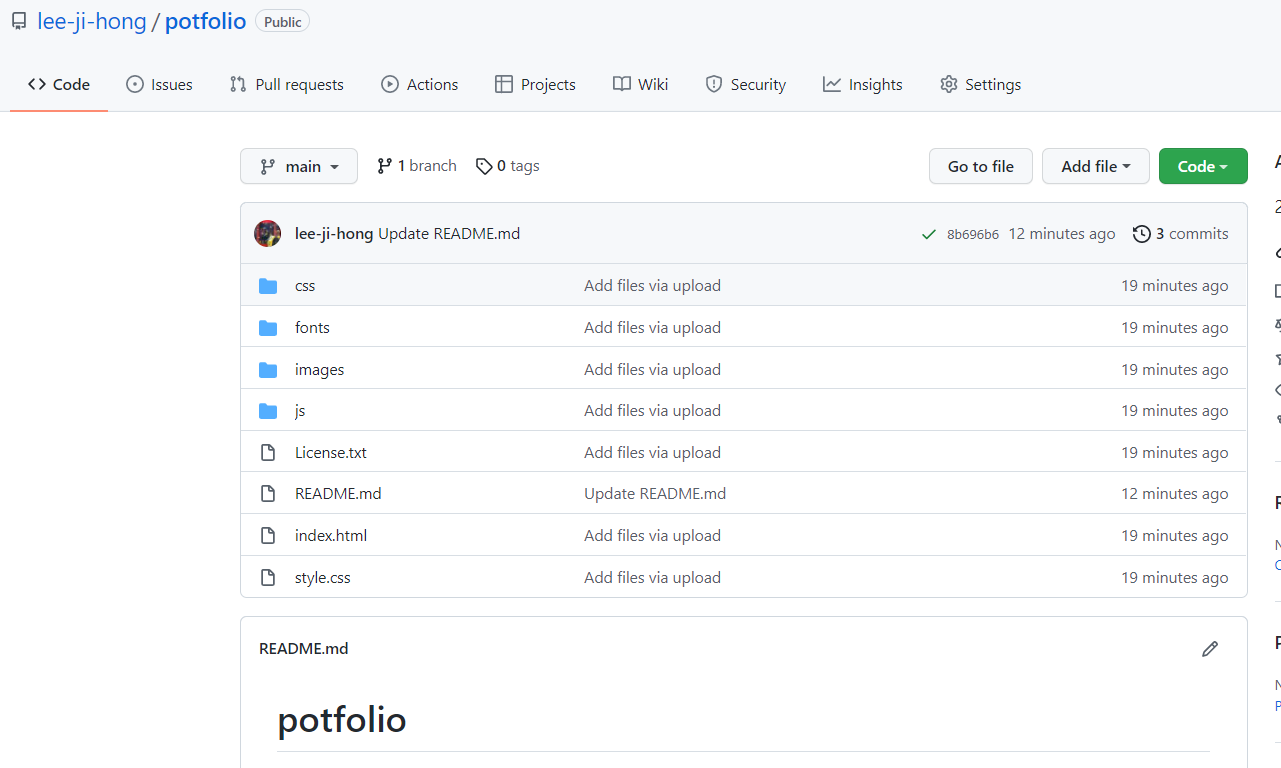Click the style.css file icon
The image size is (1281, 768).
point(268,578)
